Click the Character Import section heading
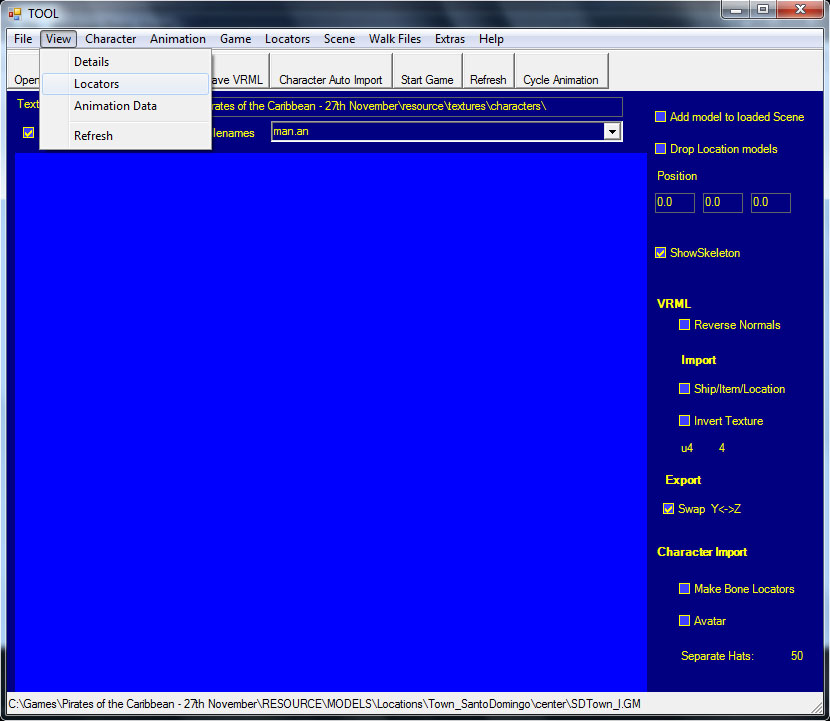830x721 pixels. pyautogui.click(x=702, y=552)
